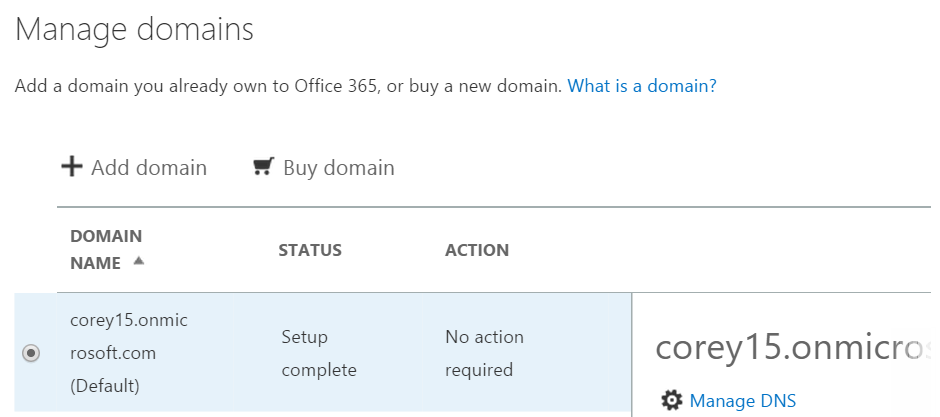Screen dimensions: 940x417
Task: Sort the table by DOMAIN NAME header
Action: coord(106,249)
